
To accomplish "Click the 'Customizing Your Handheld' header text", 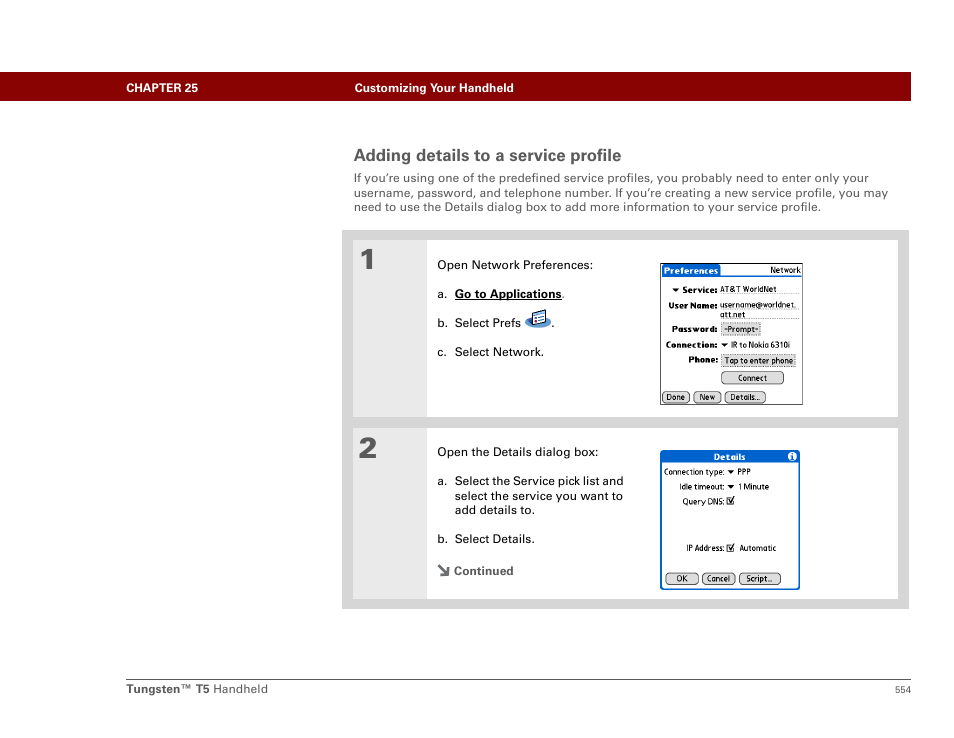I will [x=434, y=88].
